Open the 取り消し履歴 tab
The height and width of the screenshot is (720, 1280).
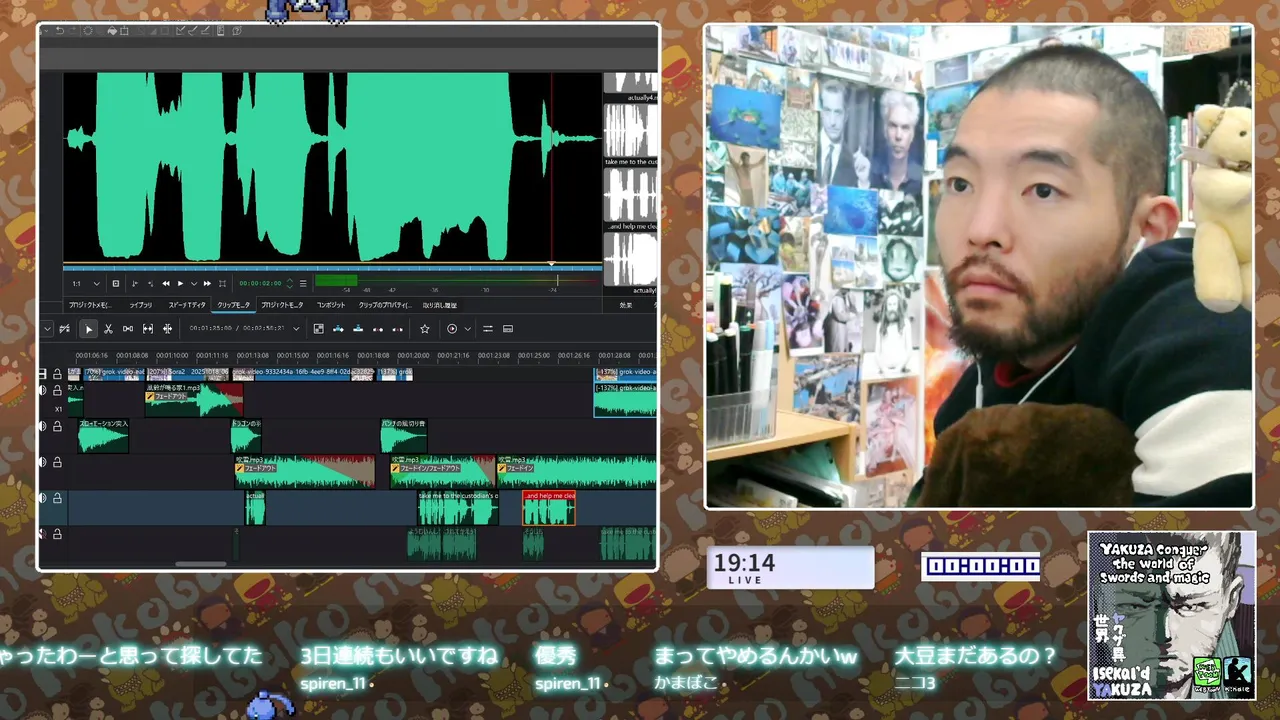point(439,305)
